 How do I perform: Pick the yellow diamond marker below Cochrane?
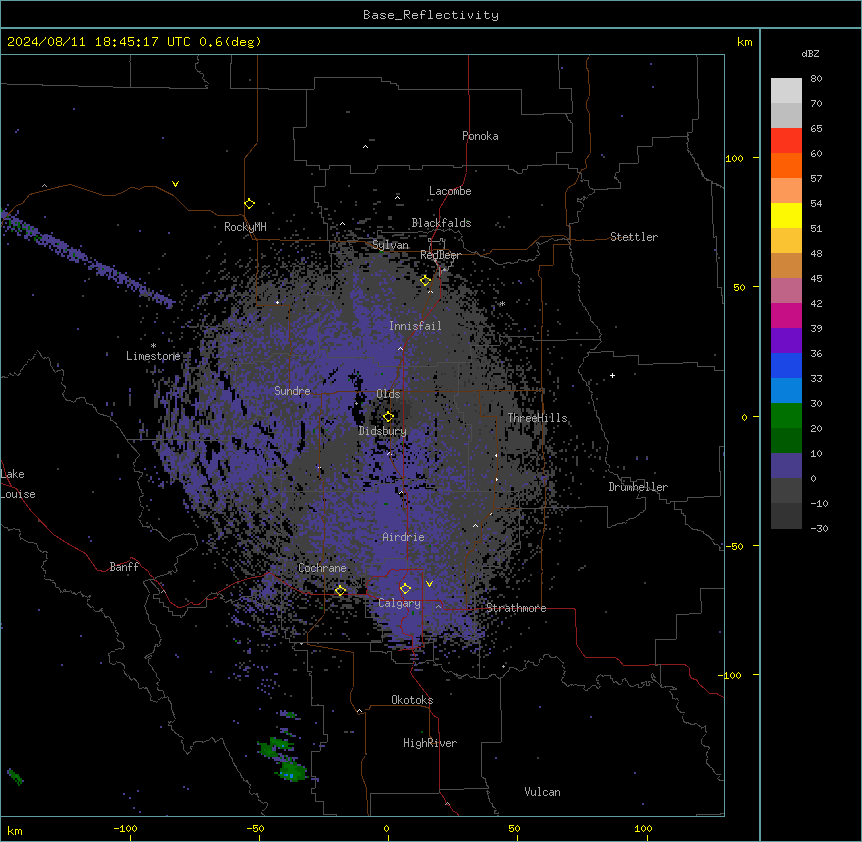[340, 590]
